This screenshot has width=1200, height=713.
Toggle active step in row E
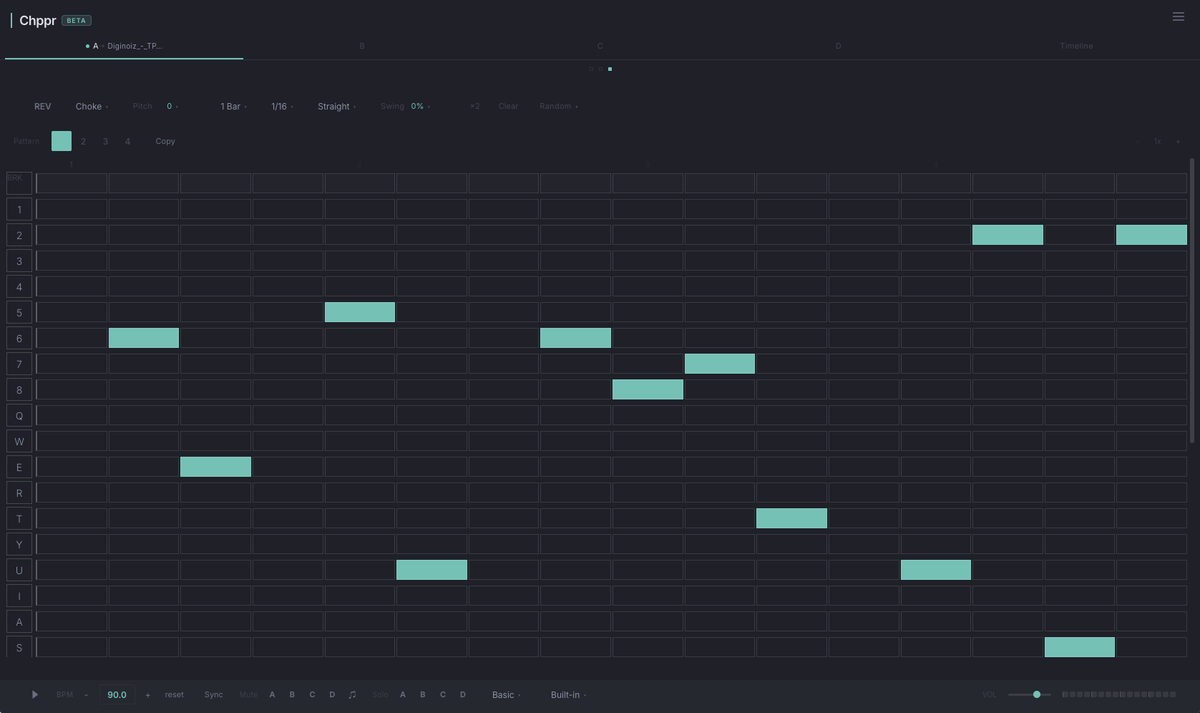[216, 467]
